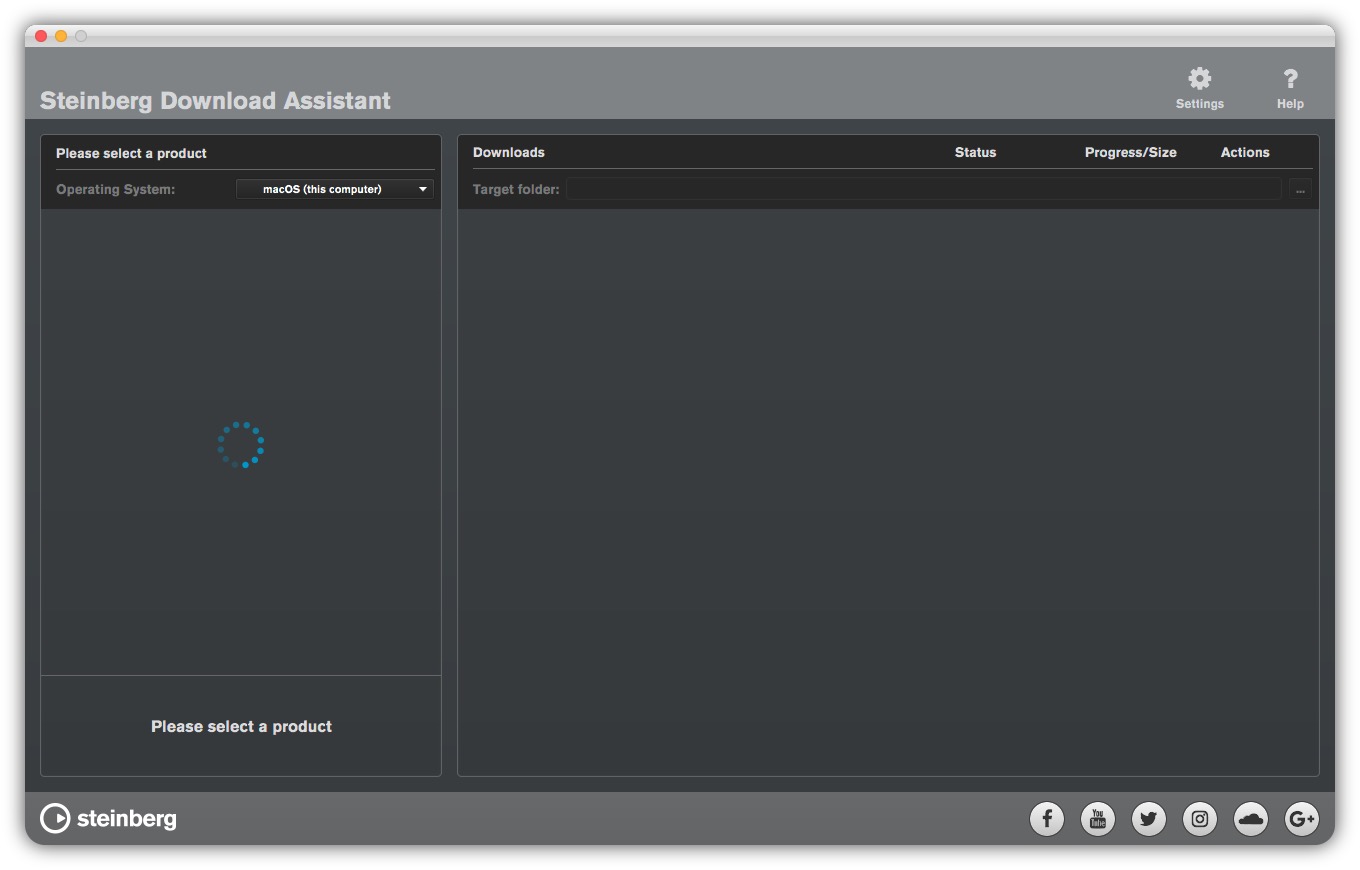Click into the Target folder path field

click(924, 189)
